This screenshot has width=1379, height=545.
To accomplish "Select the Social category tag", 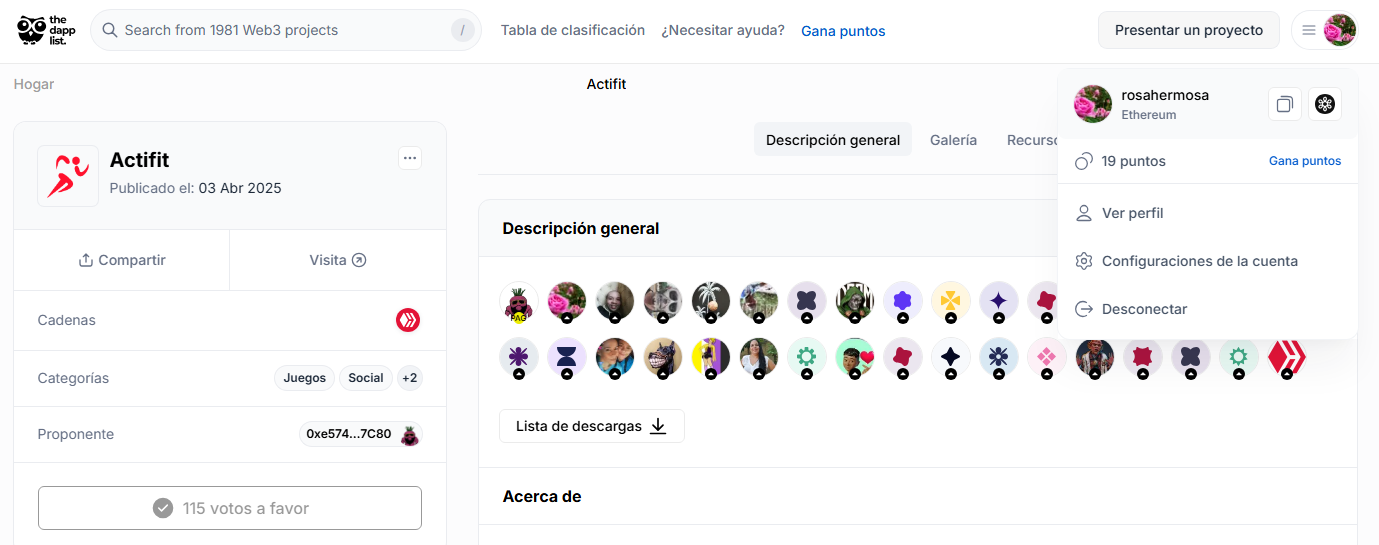I will pyautogui.click(x=366, y=378).
